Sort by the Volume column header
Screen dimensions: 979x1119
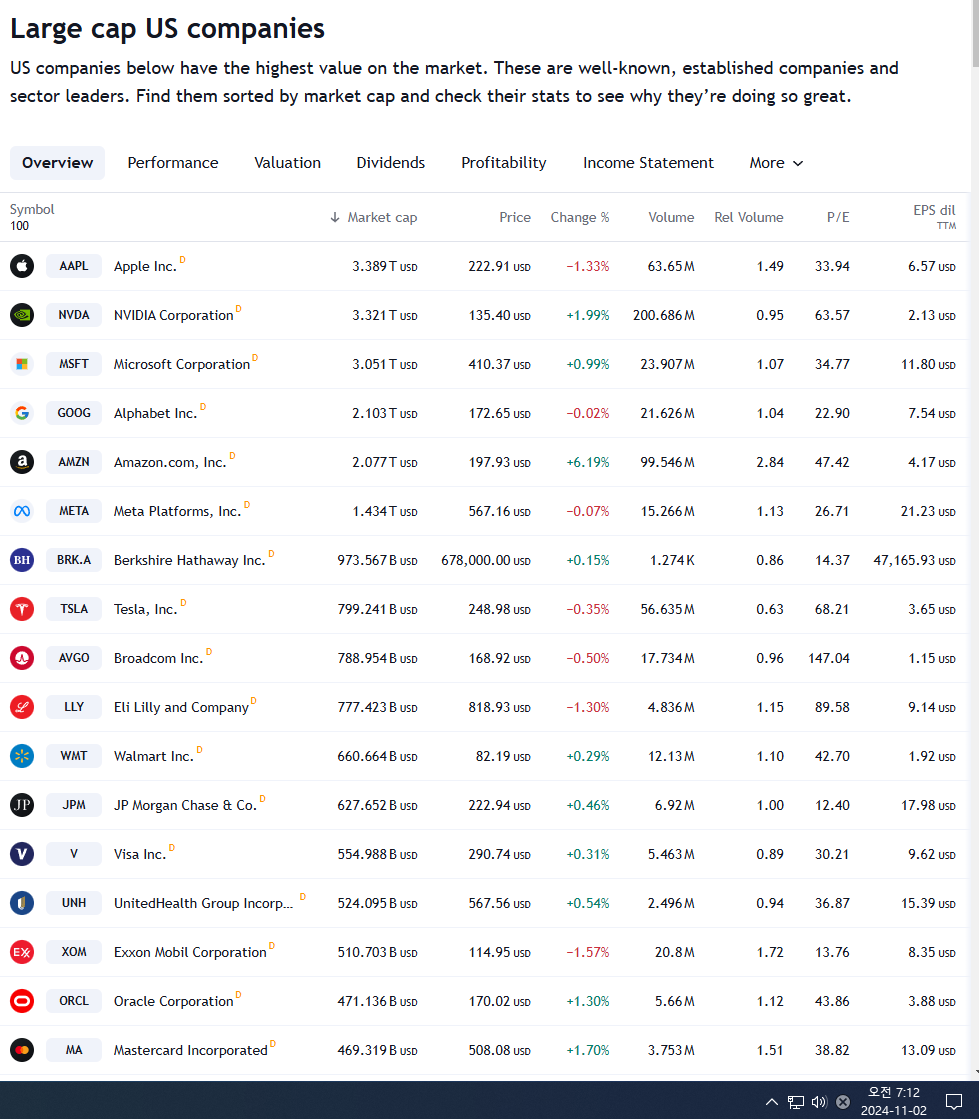click(671, 217)
